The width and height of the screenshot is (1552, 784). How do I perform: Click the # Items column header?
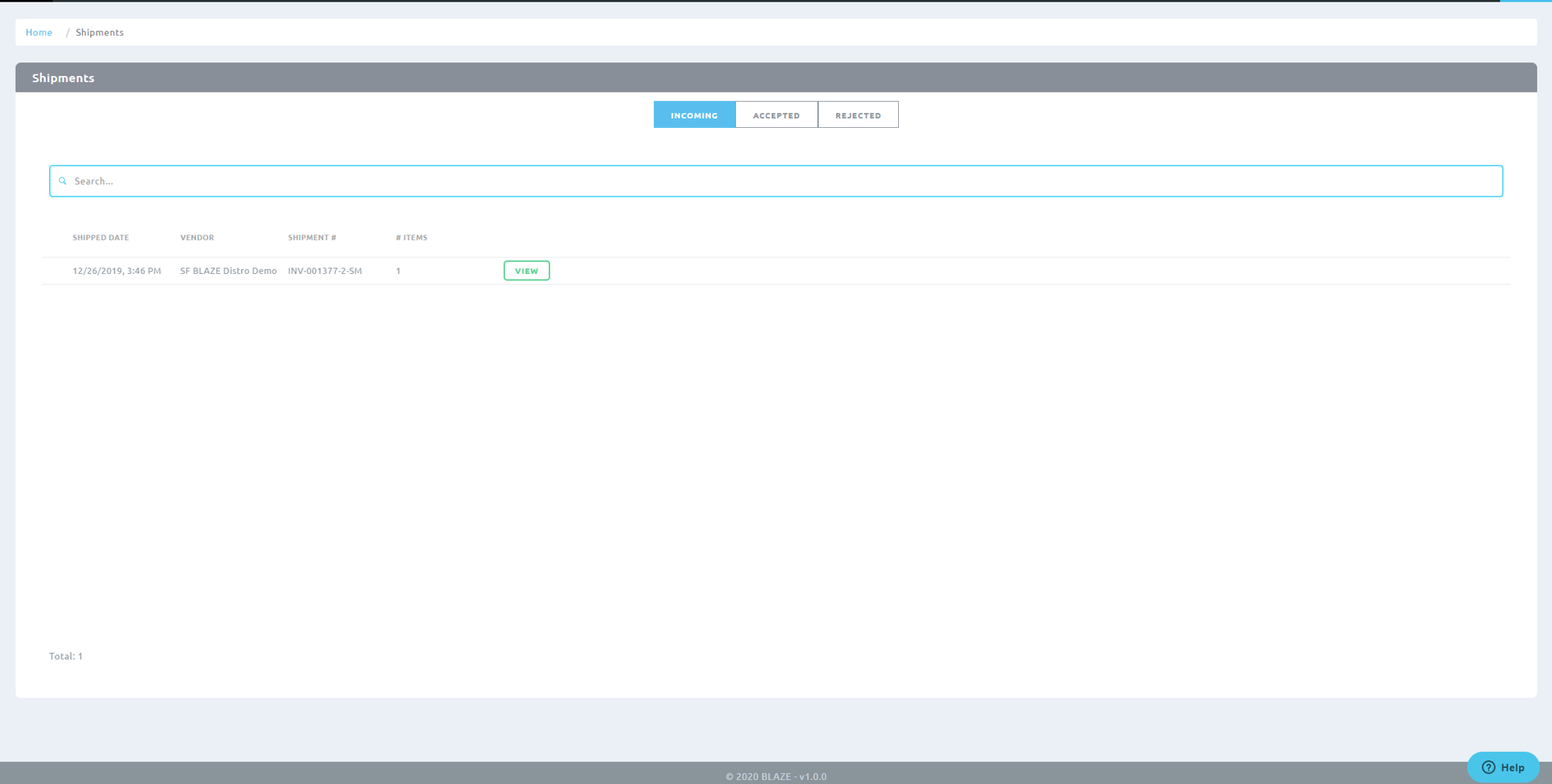tap(411, 238)
